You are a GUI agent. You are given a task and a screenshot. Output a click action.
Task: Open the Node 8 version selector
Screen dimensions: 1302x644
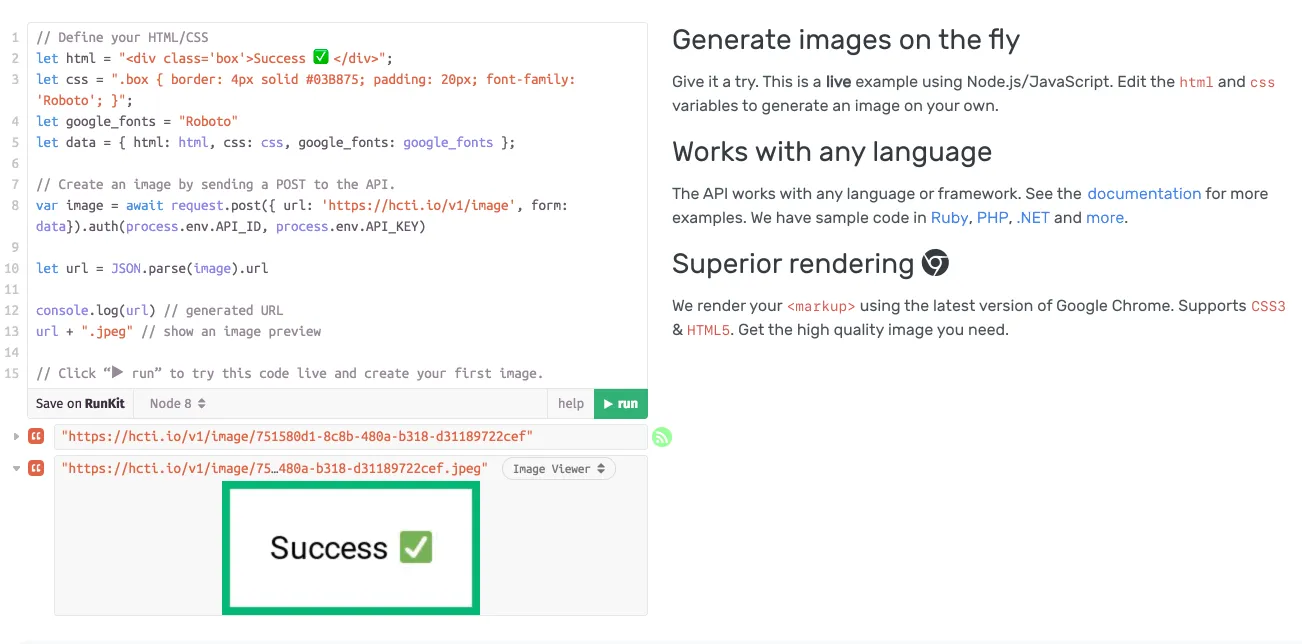click(x=175, y=403)
